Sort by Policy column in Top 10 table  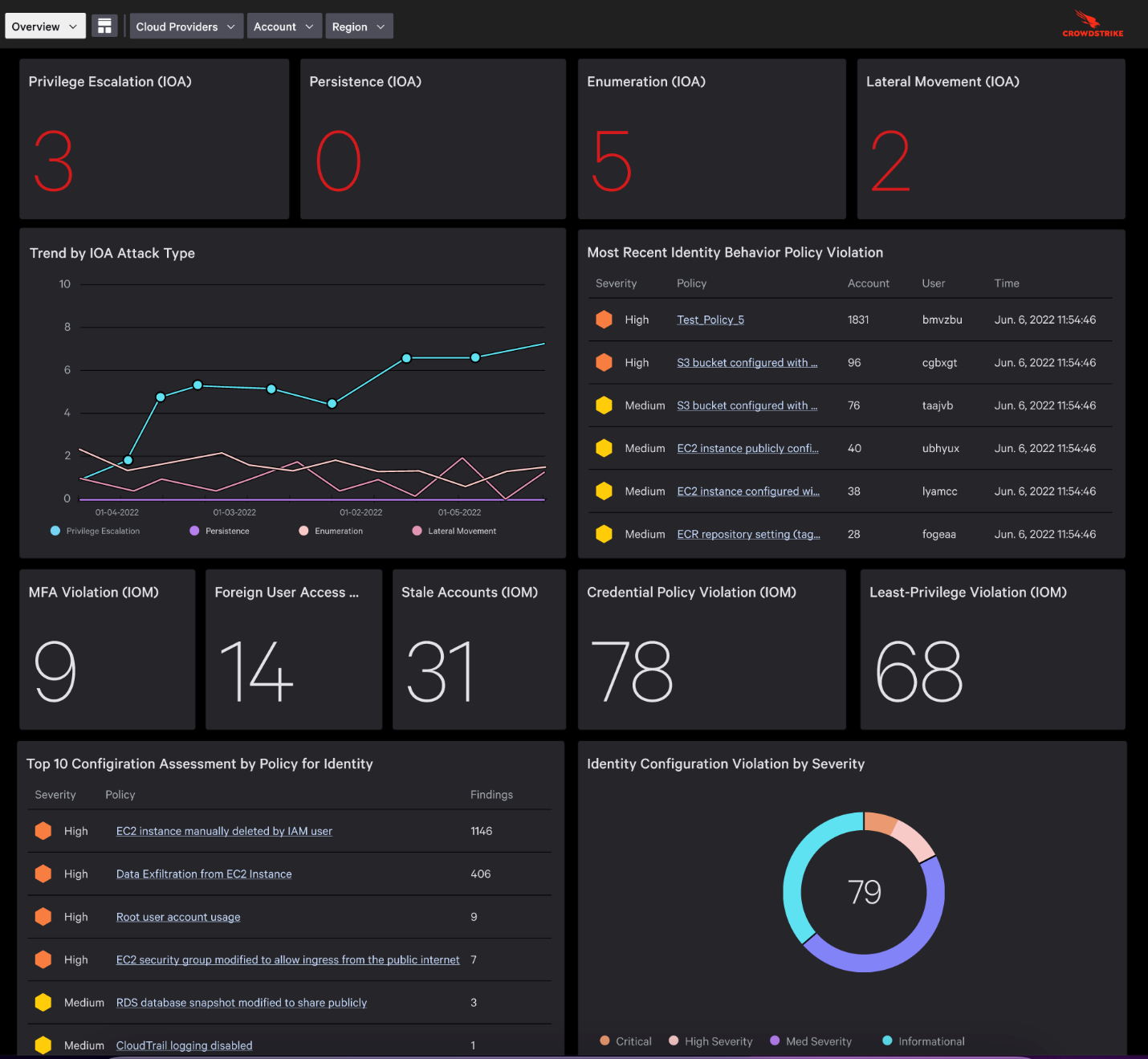click(x=120, y=795)
